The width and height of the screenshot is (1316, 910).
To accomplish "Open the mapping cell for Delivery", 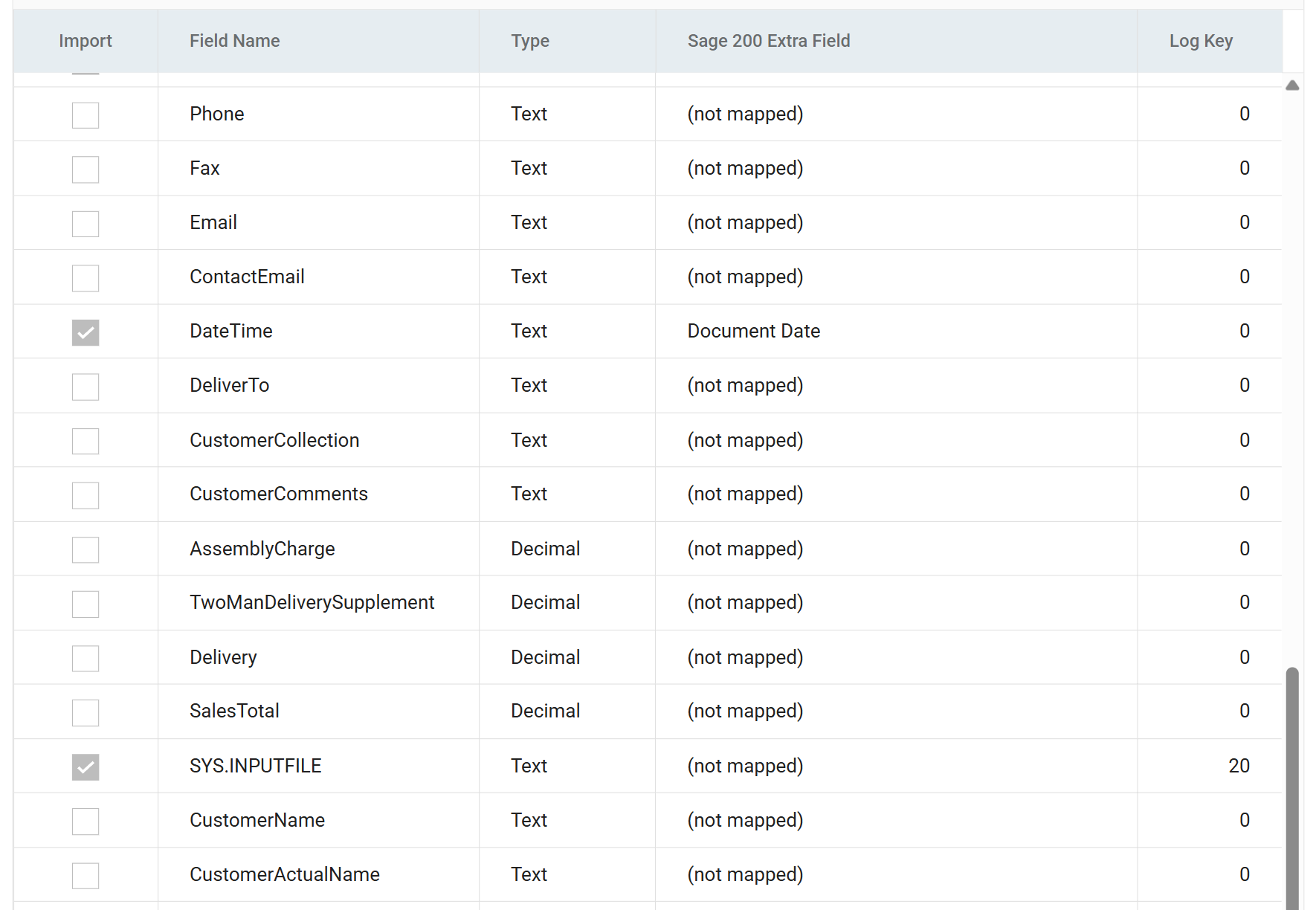I will 896,657.
